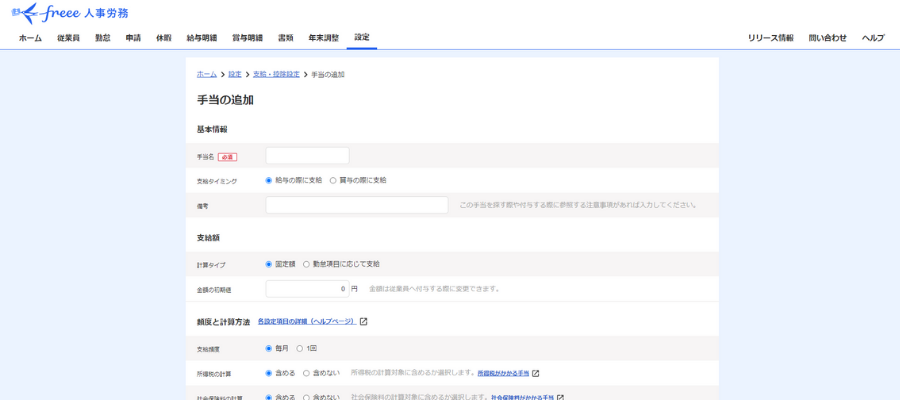The width and height of the screenshot is (900, 400).
Task: Open リリース情報 page
Action: pos(770,38)
